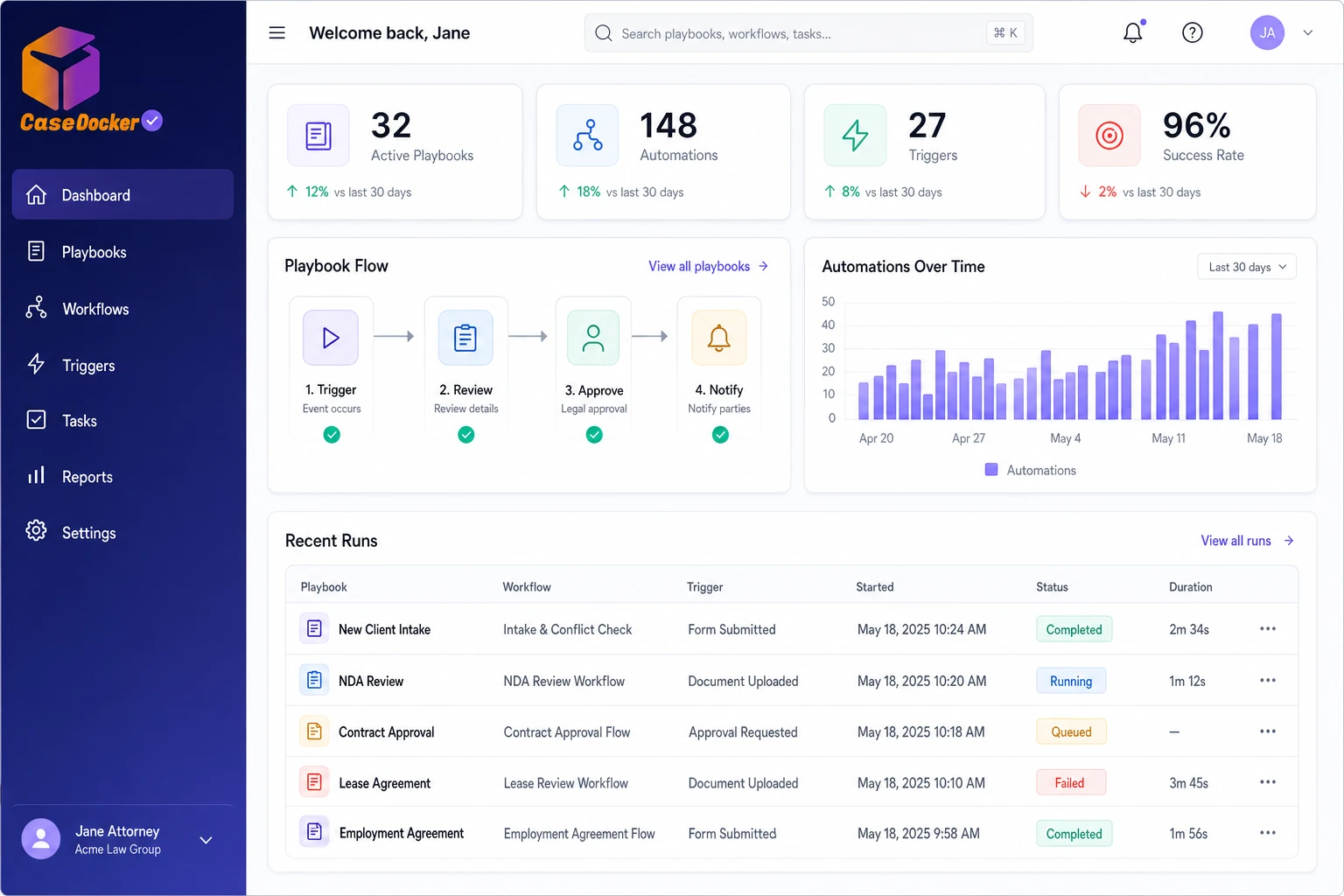This screenshot has height=896, width=1344.
Task: Click Completed status for Employment Agreement
Action: (x=1074, y=833)
